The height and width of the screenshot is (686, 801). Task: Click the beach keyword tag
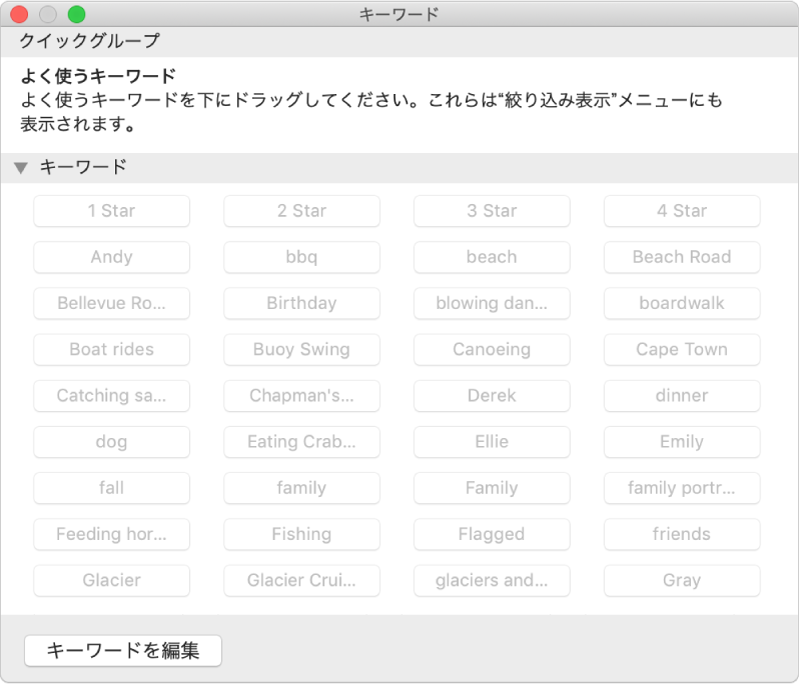(491, 257)
